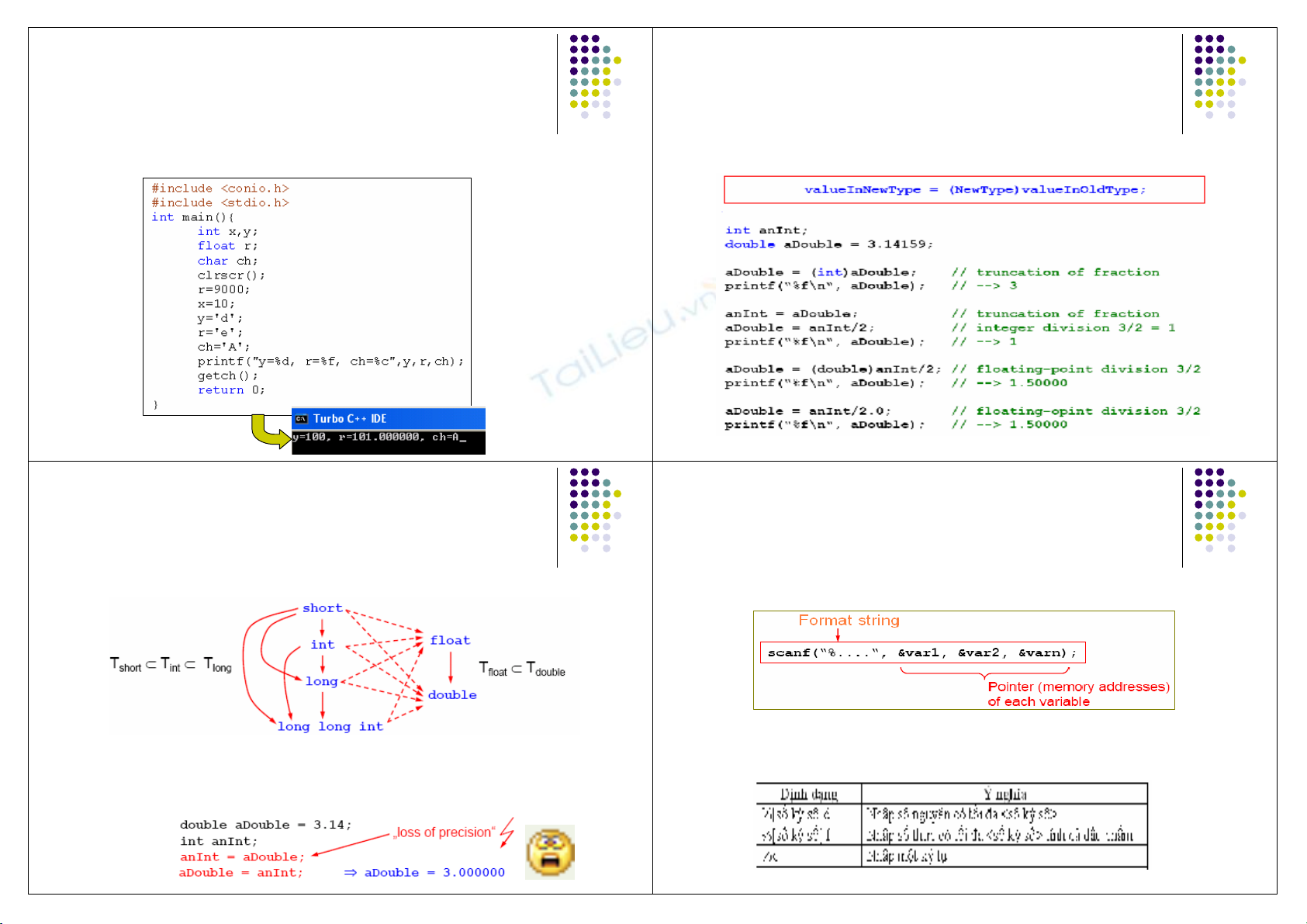
Task: Click the dot pattern logo on top-left slide
Action: pyautogui.click(x=594, y=76)
